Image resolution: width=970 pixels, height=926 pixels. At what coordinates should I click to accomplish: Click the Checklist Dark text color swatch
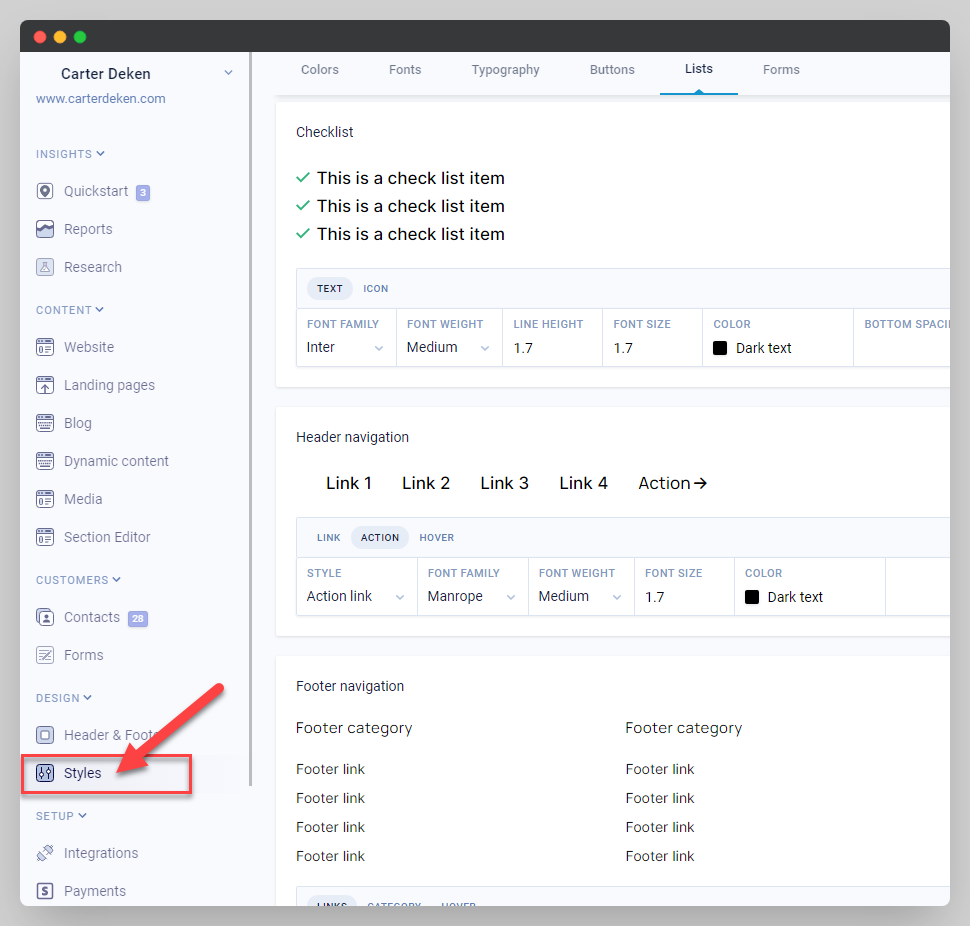click(720, 348)
